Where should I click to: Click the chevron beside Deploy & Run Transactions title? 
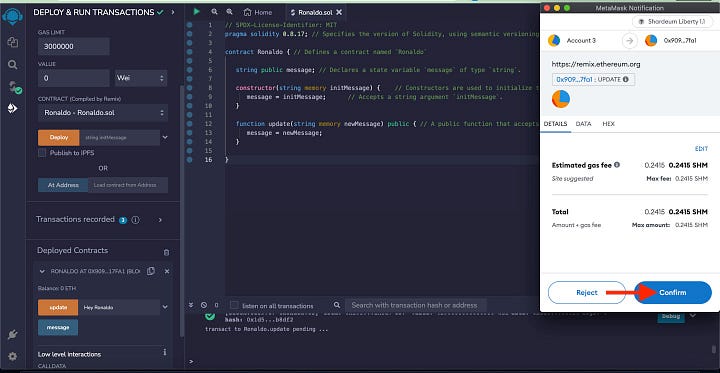pyautogui.click(x=173, y=12)
